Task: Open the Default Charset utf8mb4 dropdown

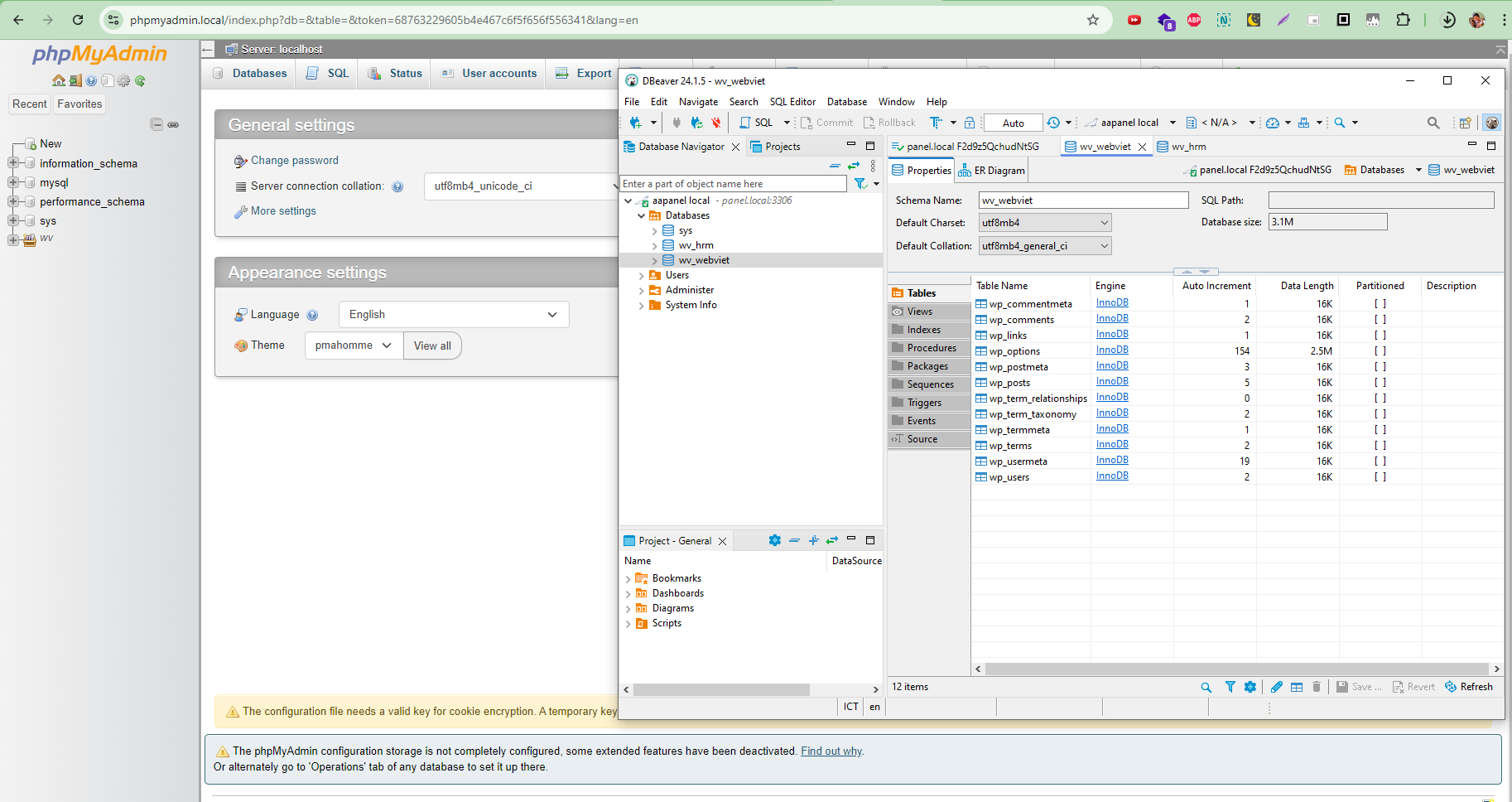Action: point(1045,223)
